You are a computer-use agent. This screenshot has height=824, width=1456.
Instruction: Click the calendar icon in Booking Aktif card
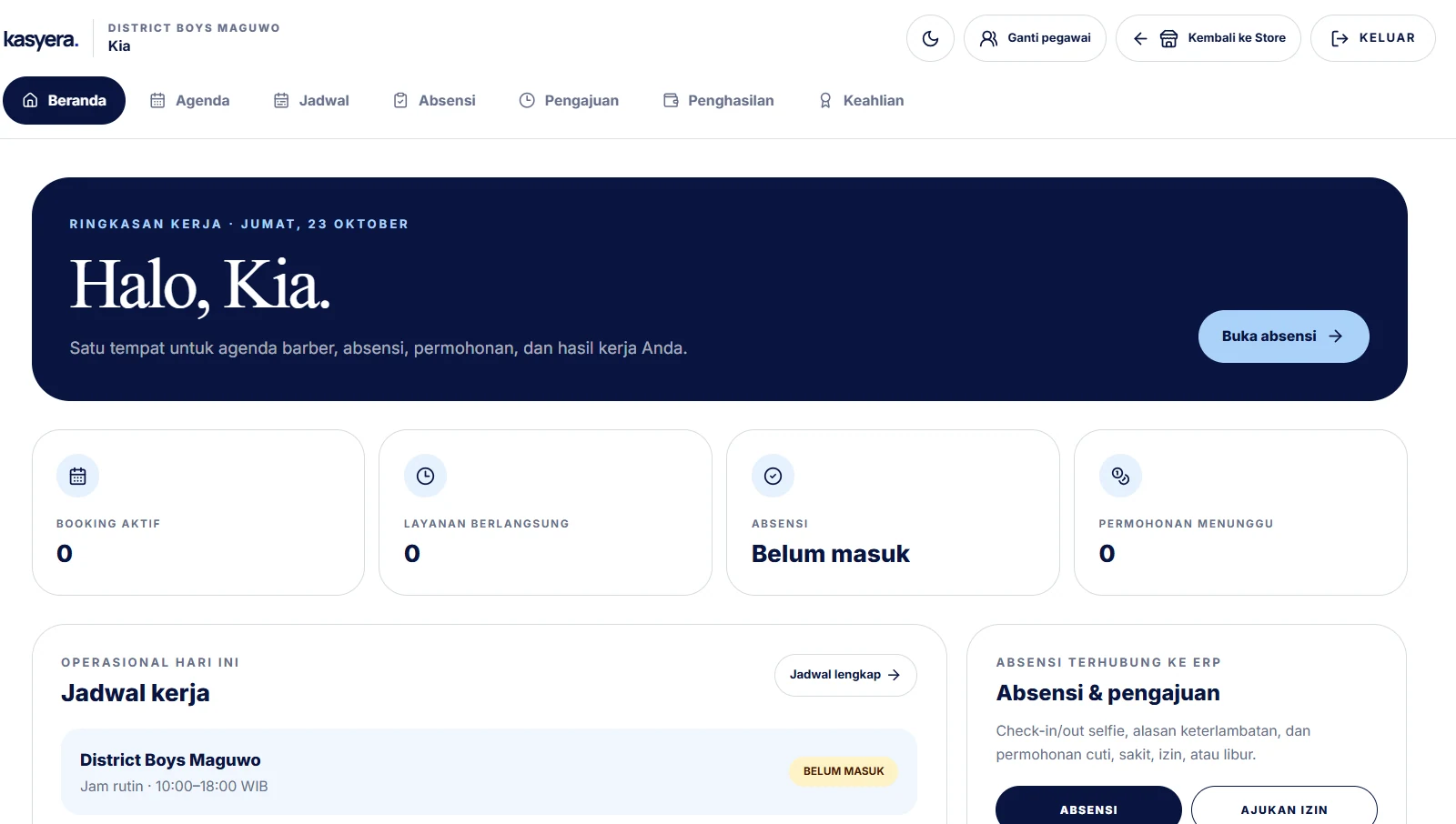coord(78,476)
